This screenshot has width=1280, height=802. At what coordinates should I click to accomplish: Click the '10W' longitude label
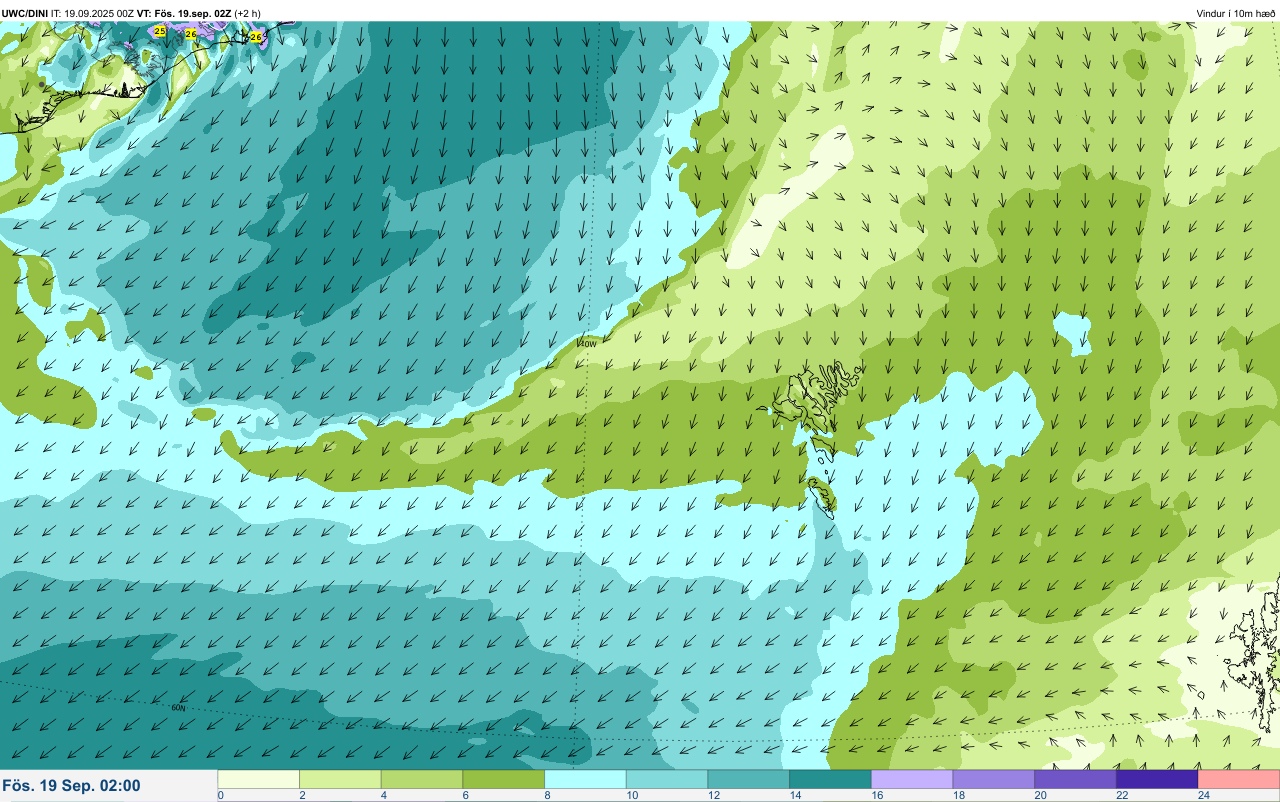588,343
